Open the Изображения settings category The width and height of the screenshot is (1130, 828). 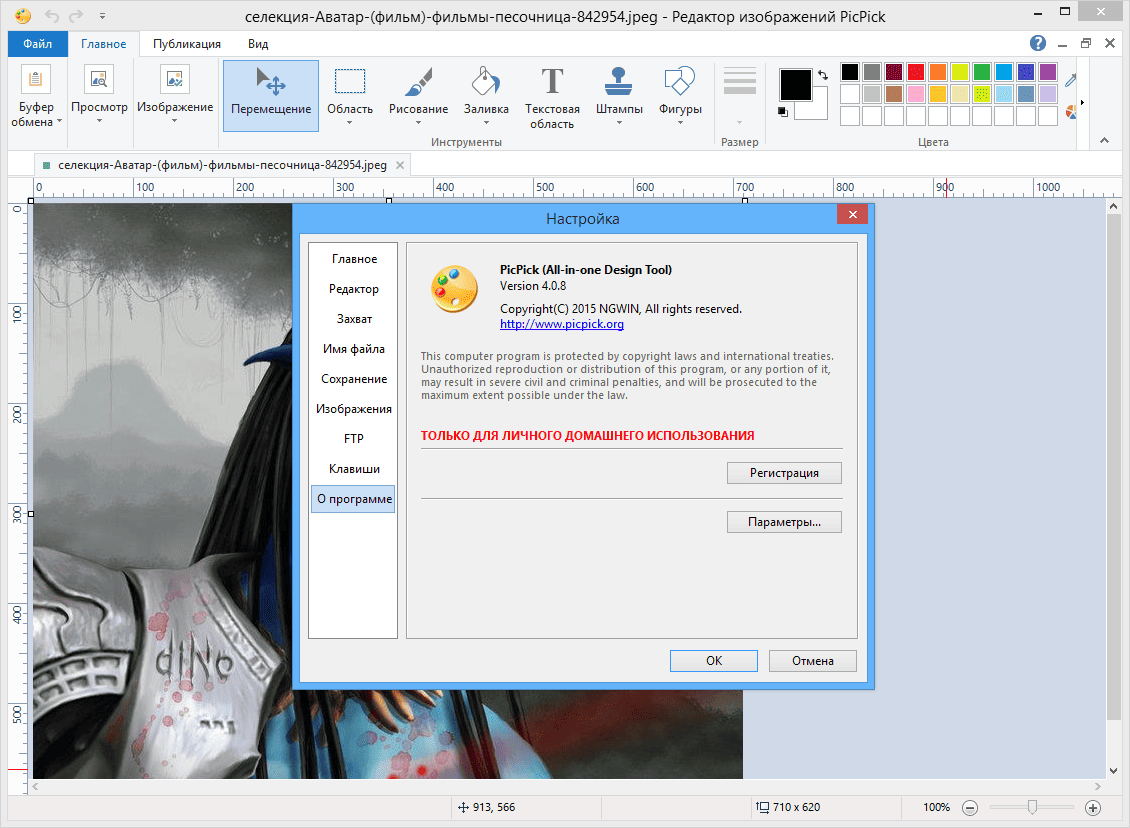point(354,409)
